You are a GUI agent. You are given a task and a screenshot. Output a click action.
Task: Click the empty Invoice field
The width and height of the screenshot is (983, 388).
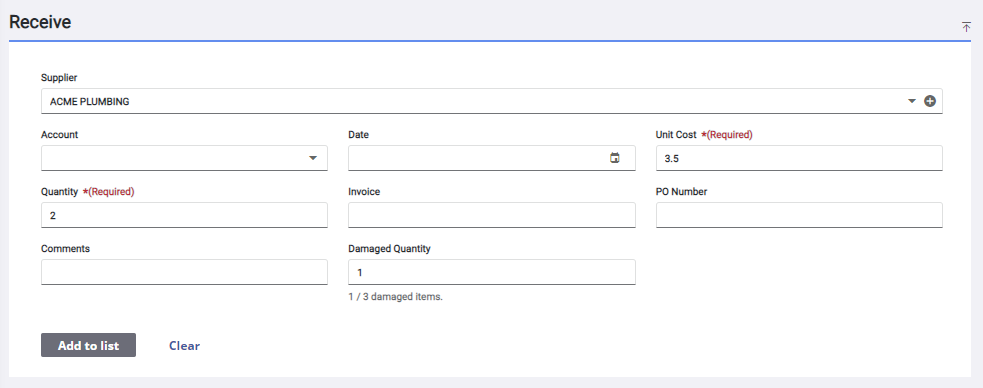point(492,215)
